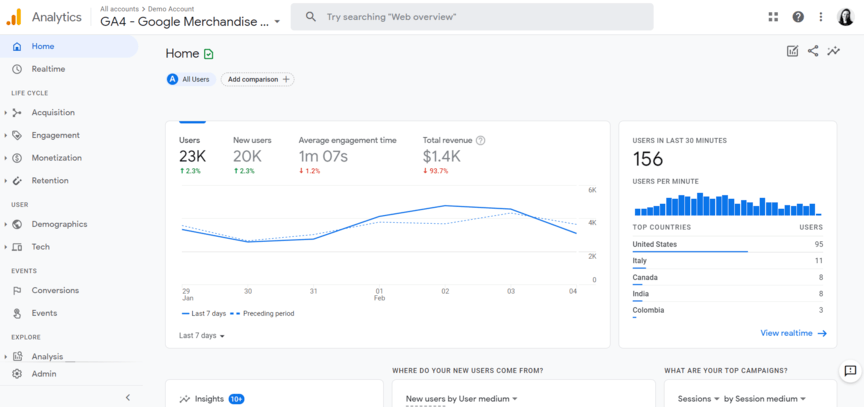
Task: Click the customize report edit icon
Action: [792, 51]
